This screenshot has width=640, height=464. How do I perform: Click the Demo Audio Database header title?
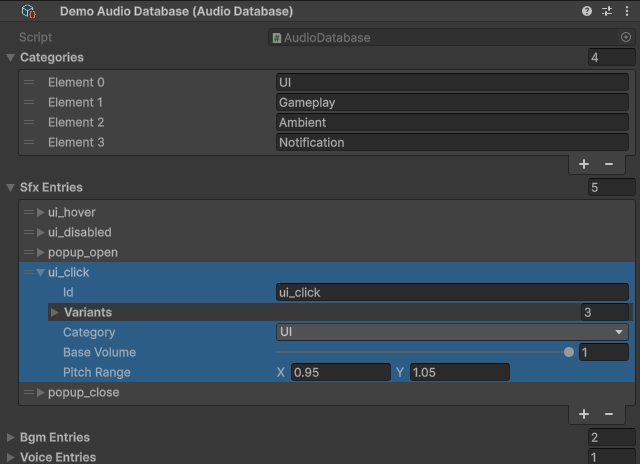176,11
